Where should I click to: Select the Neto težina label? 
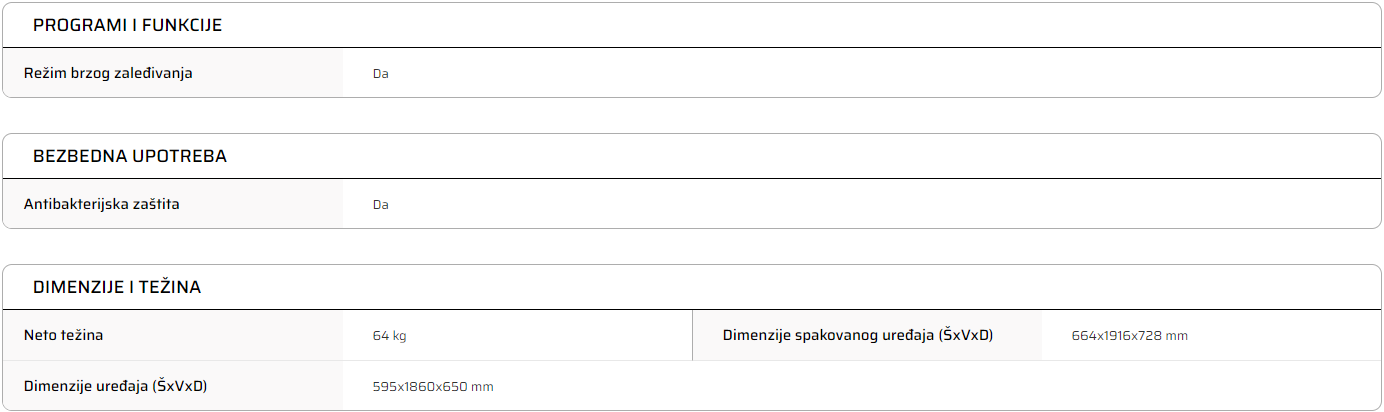63,335
